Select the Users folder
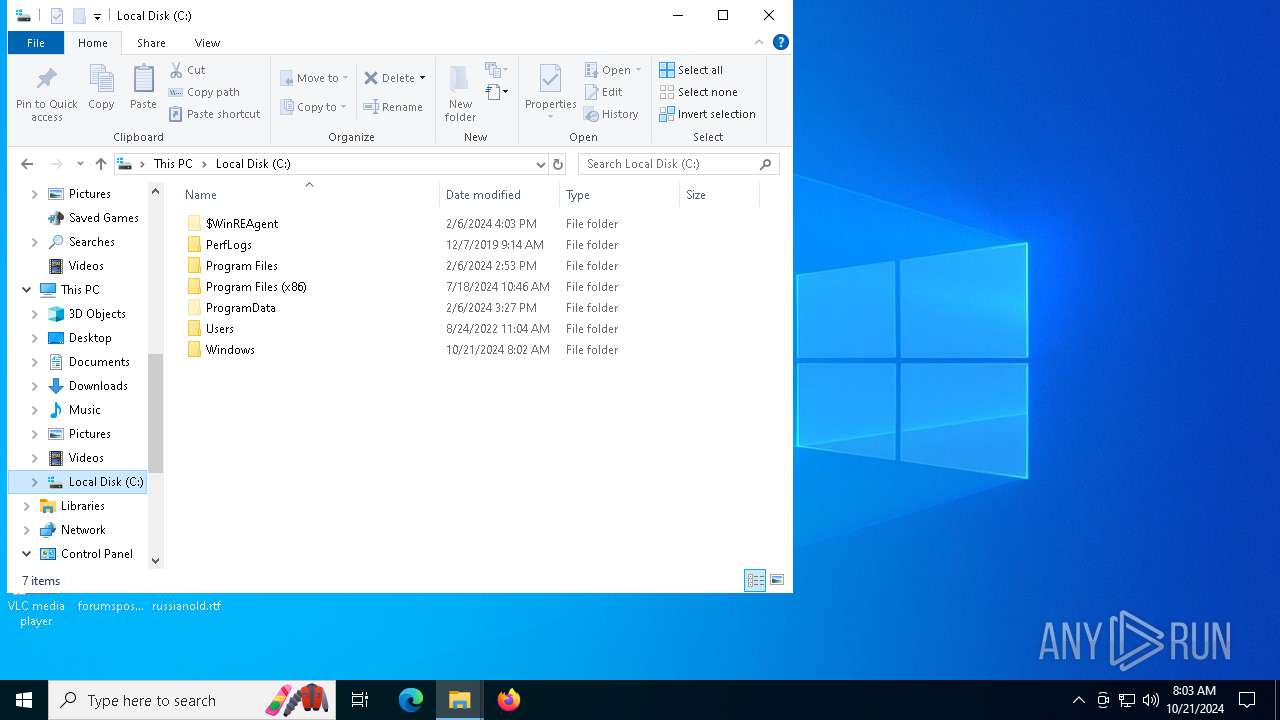 point(220,329)
